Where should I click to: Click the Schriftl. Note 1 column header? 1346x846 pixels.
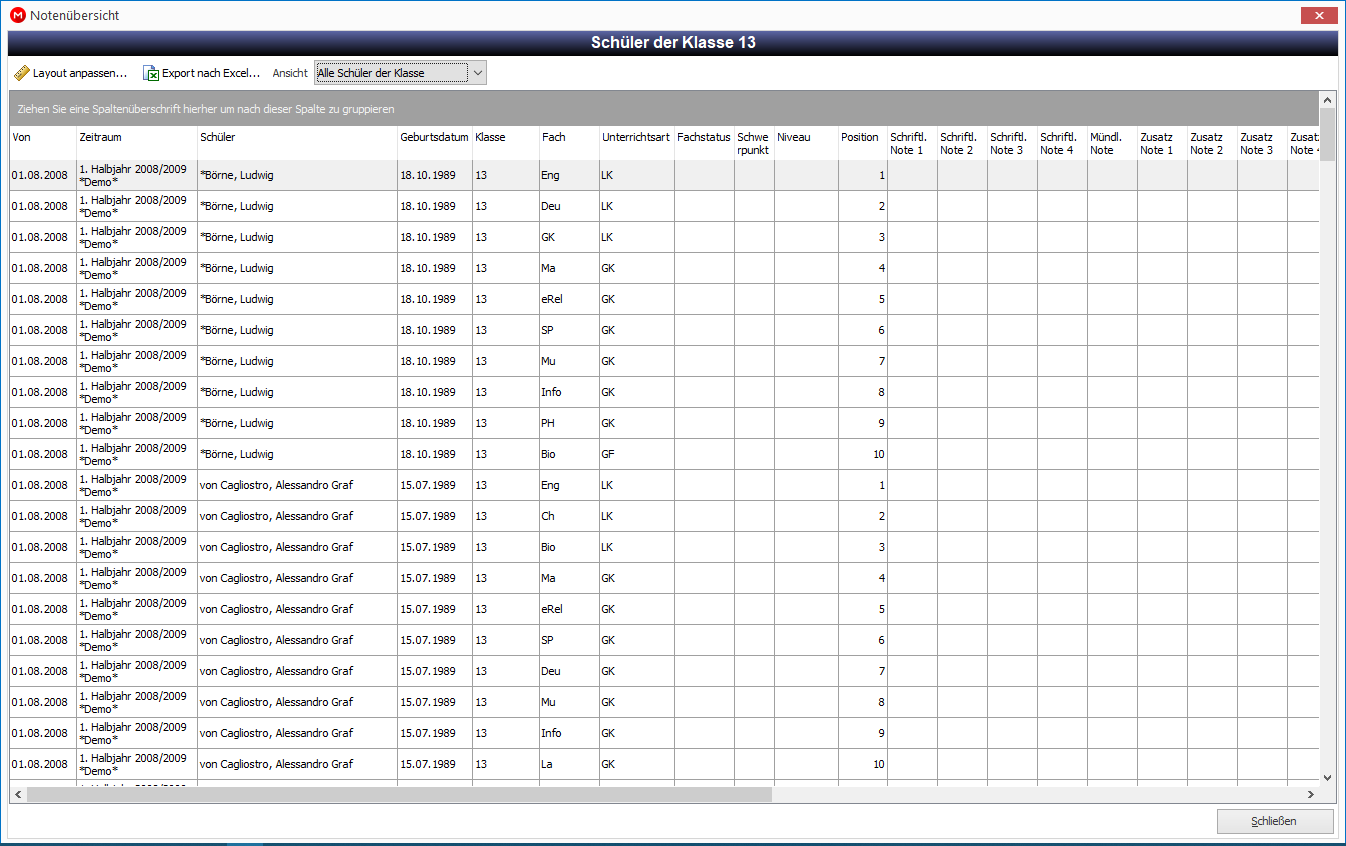click(912, 143)
